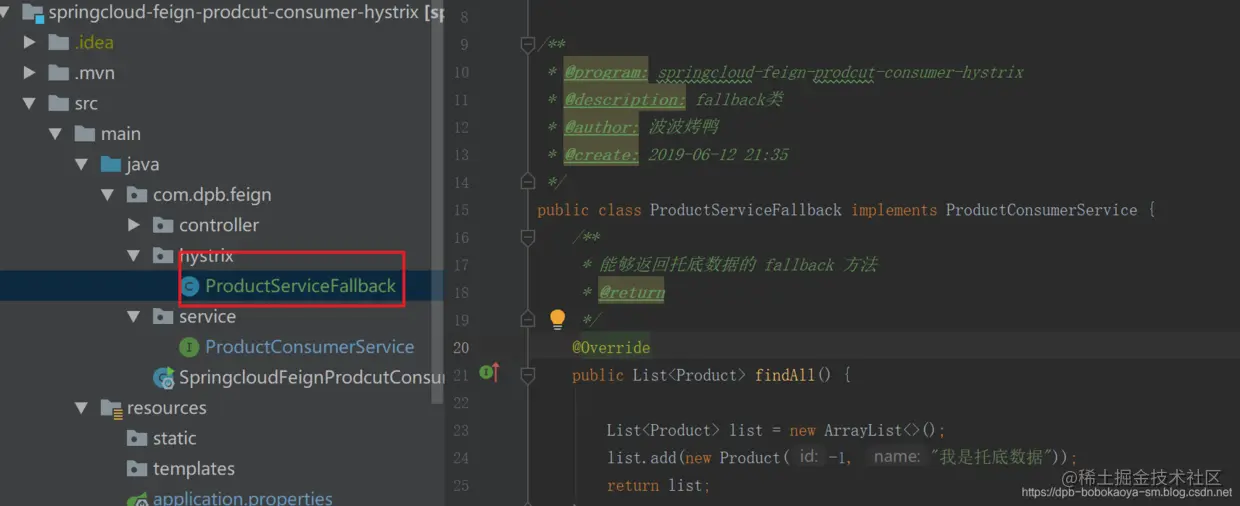The image size is (1240, 506).
Task: Click the ProductConsumerService interface icon
Action: pyautogui.click(x=189, y=347)
